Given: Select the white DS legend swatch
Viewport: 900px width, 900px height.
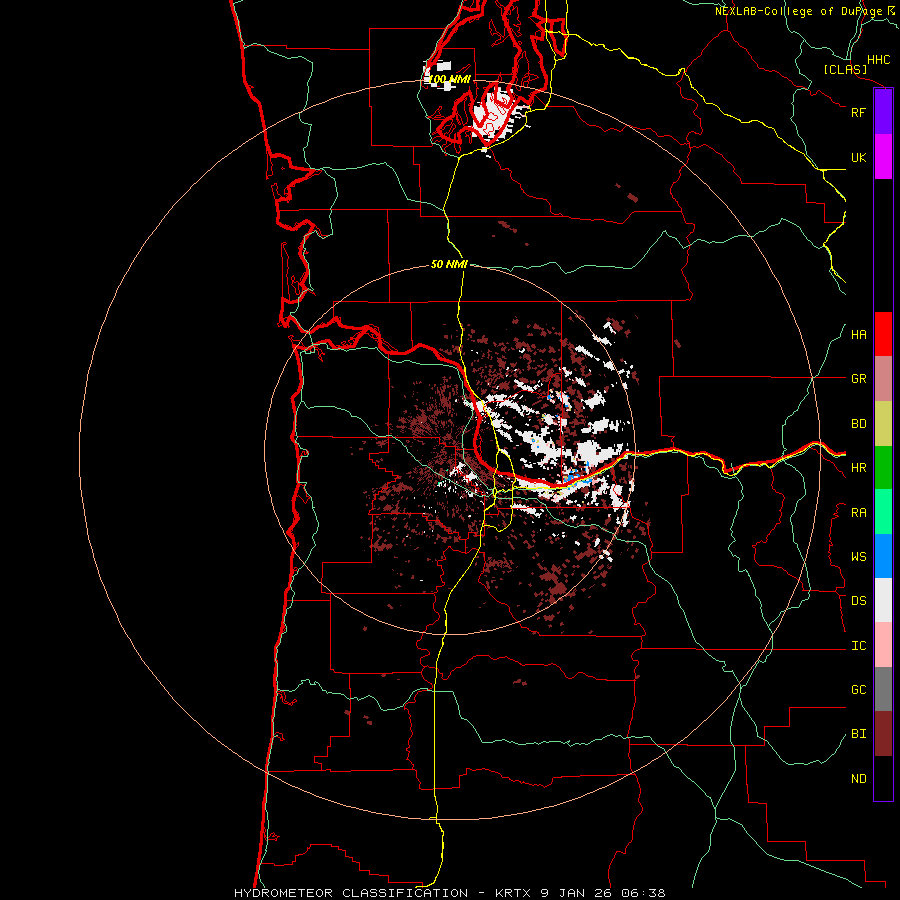Looking at the screenshot, I should pyautogui.click(x=883, y=600).
